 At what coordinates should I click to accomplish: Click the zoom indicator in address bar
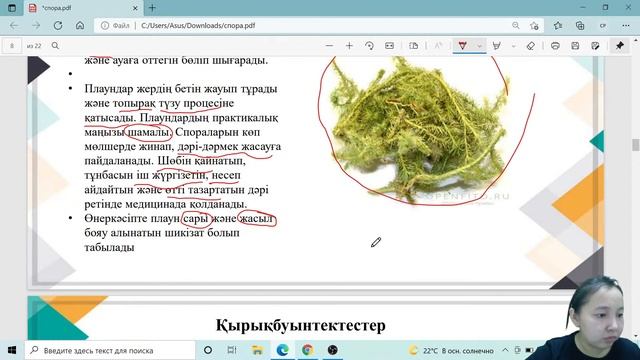516,25
